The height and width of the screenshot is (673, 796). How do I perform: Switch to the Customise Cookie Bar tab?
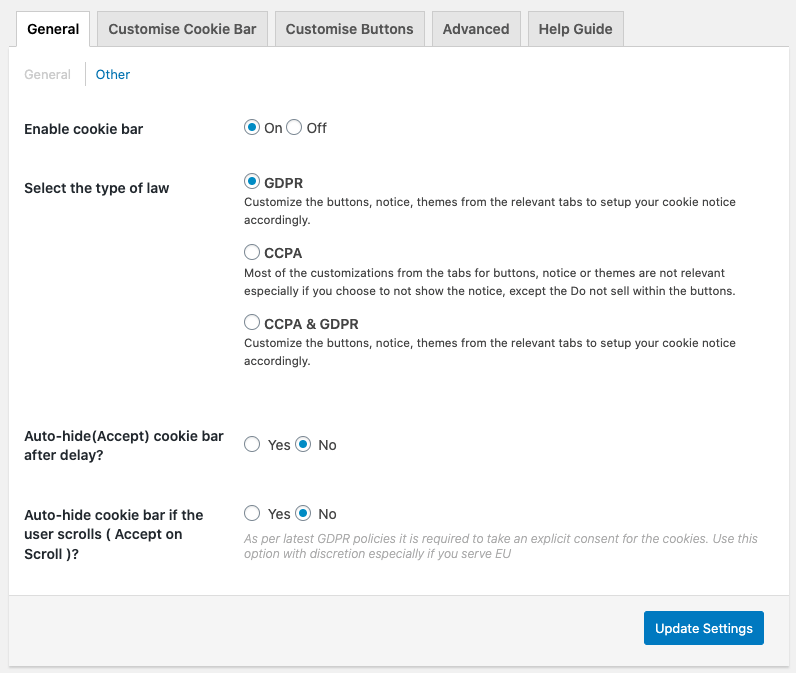182,29
